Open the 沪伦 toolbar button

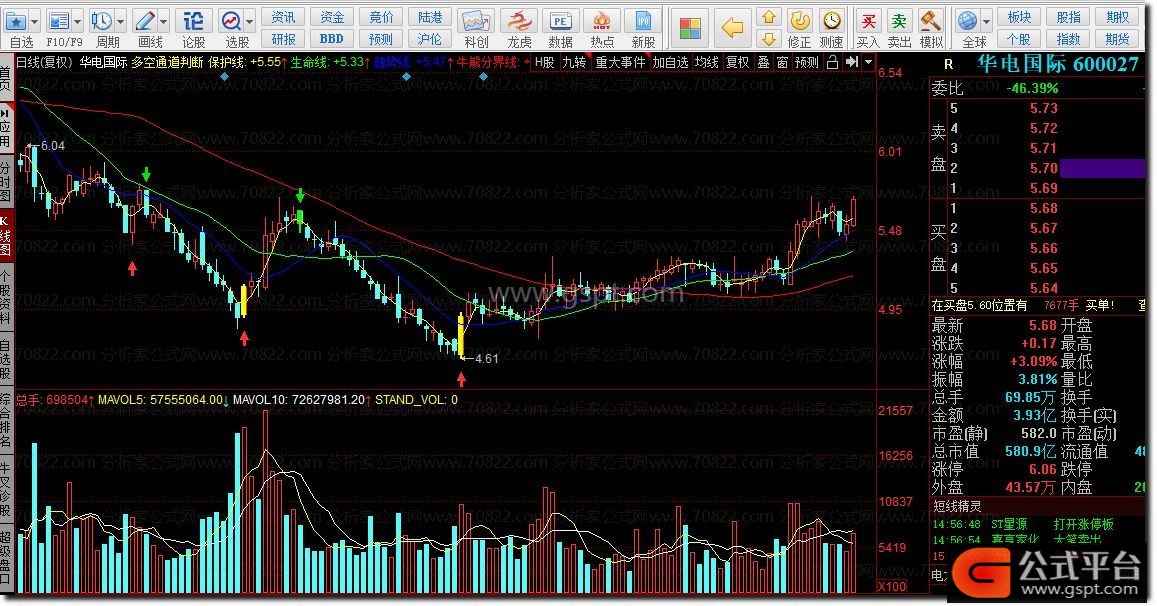click(429, 38)
